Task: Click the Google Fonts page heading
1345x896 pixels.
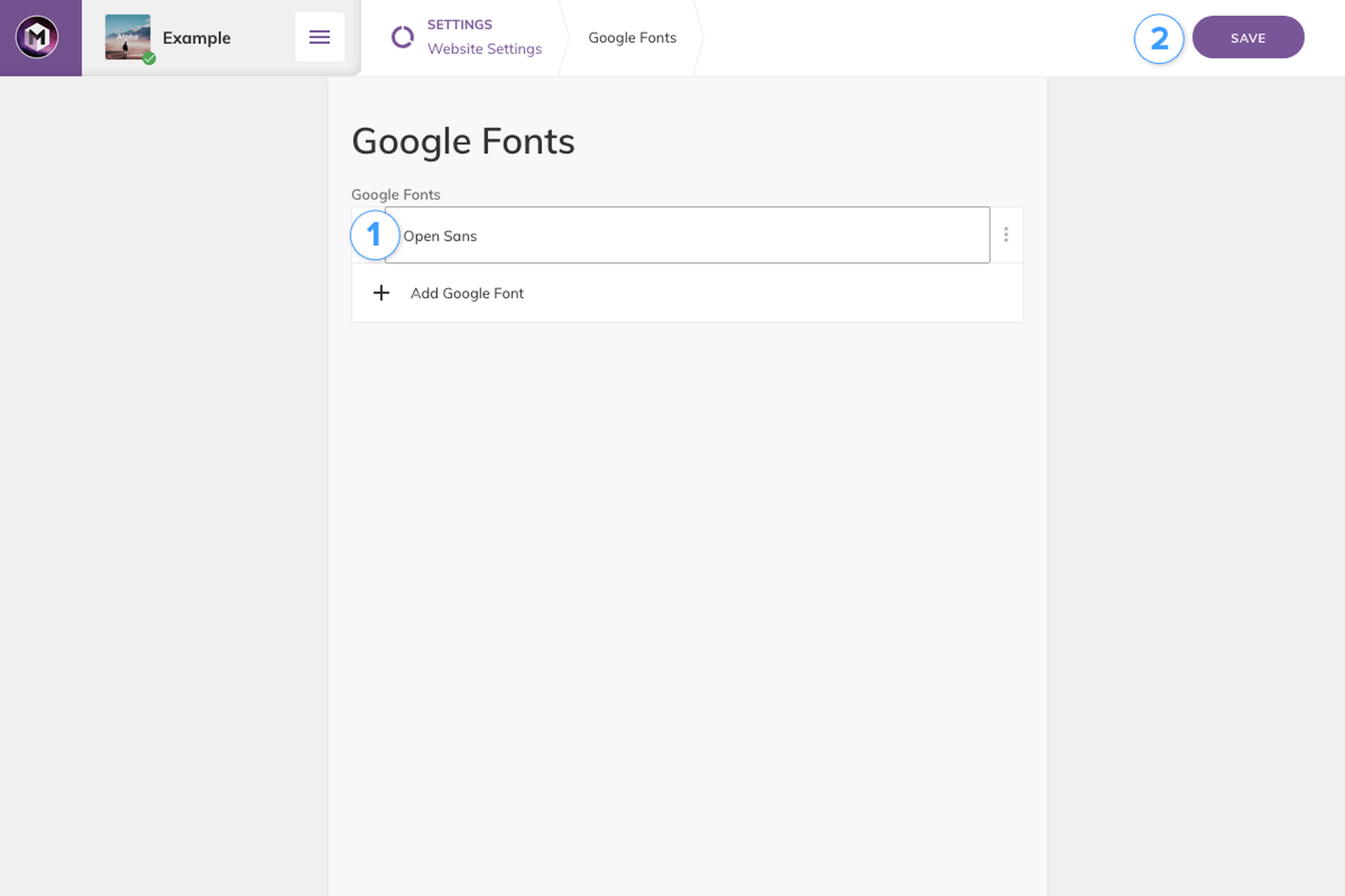Action: click(463, 141)
